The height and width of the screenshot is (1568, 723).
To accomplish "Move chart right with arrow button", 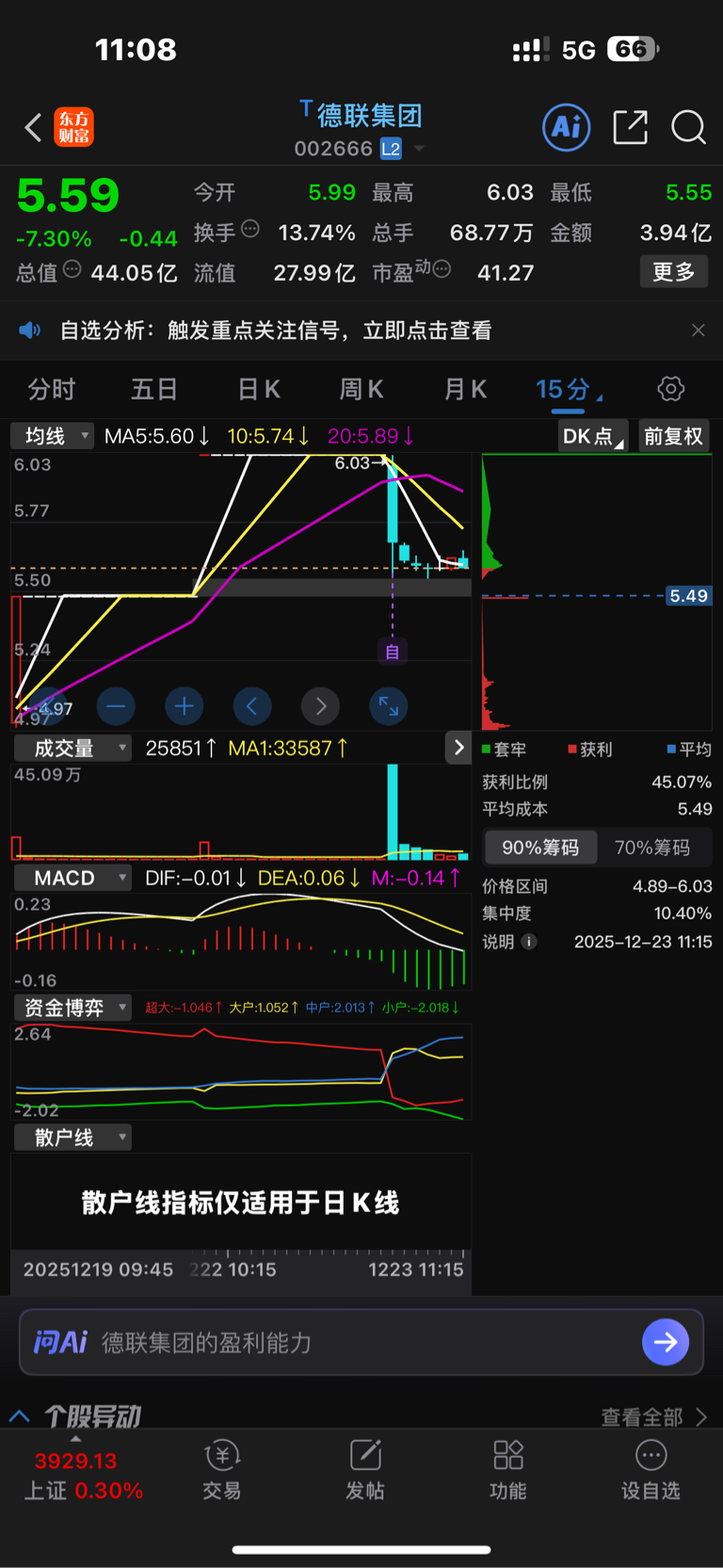I will pos(321,705).
